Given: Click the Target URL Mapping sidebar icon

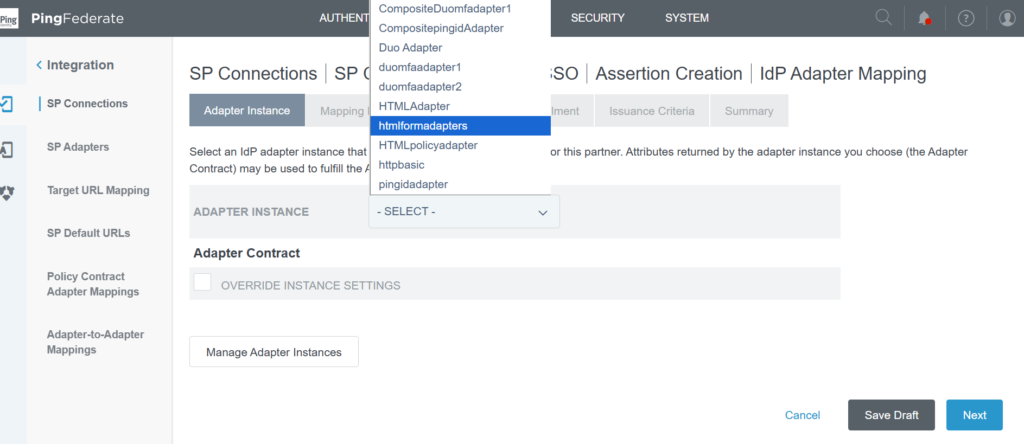Looking at the screenshot, I should click(x=7, y=192).
